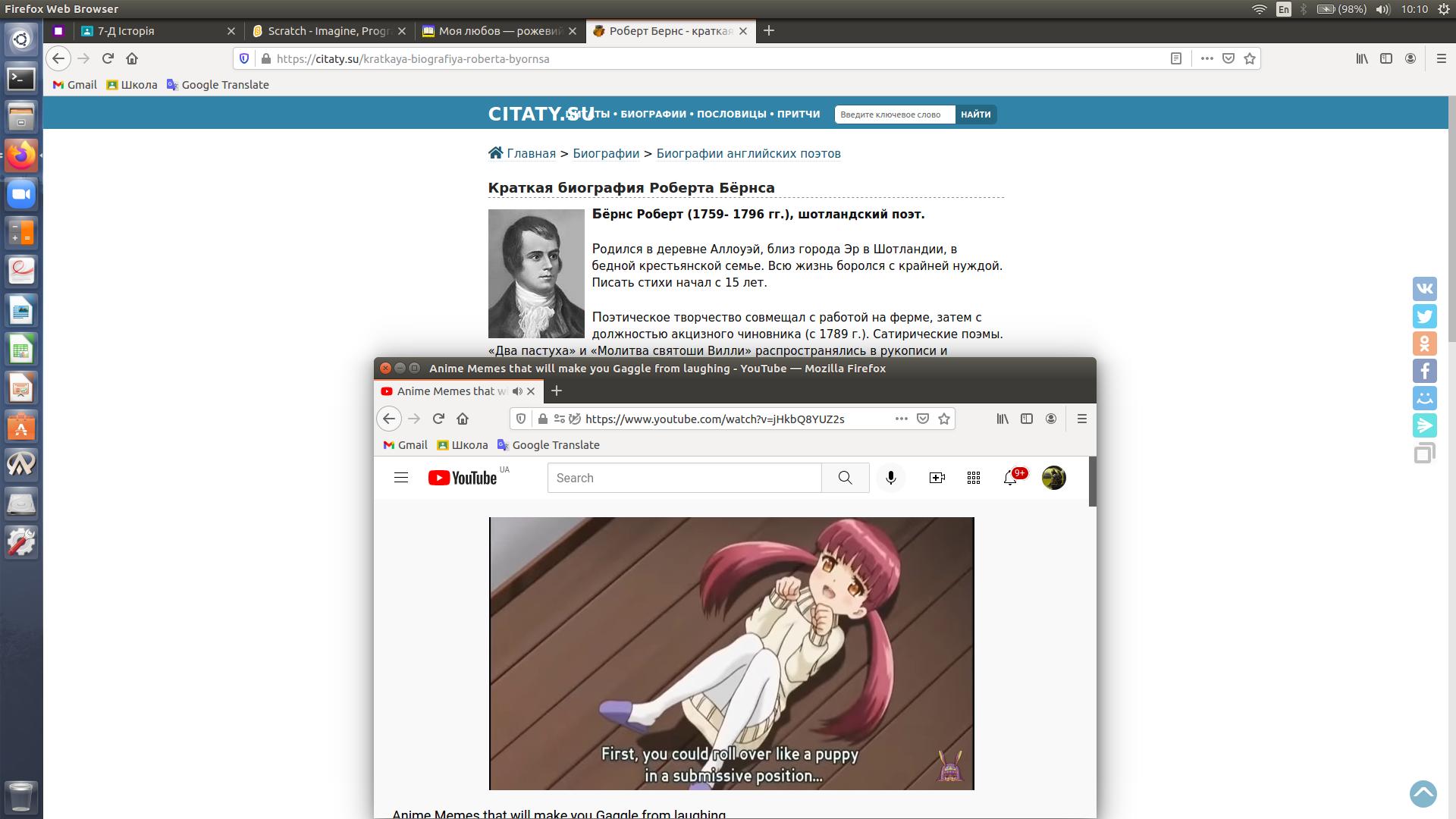
Task: Expand page actions ellipsis in YouTube address bar
Action: tap(902, 419)
